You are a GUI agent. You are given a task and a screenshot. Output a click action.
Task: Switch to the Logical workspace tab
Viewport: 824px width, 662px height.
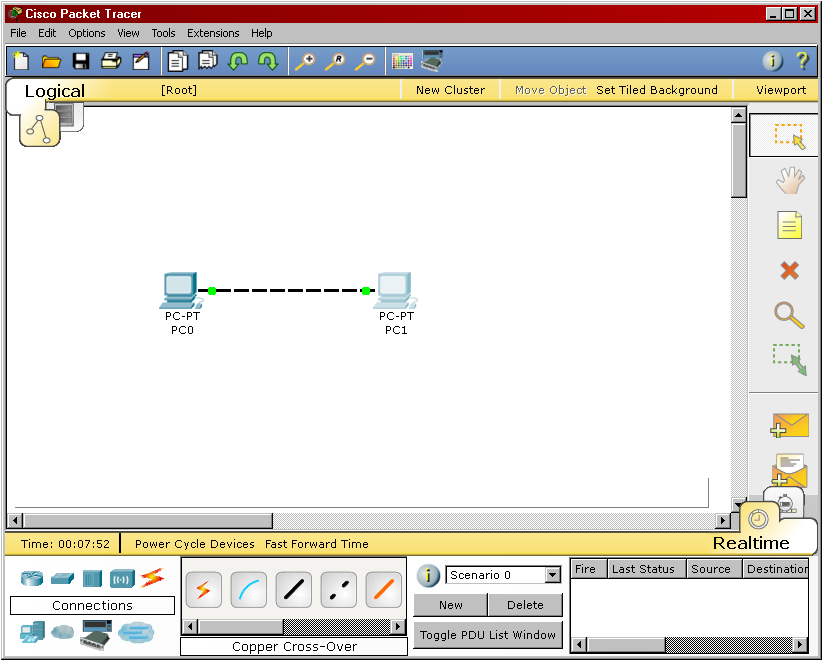coord(55,91)
